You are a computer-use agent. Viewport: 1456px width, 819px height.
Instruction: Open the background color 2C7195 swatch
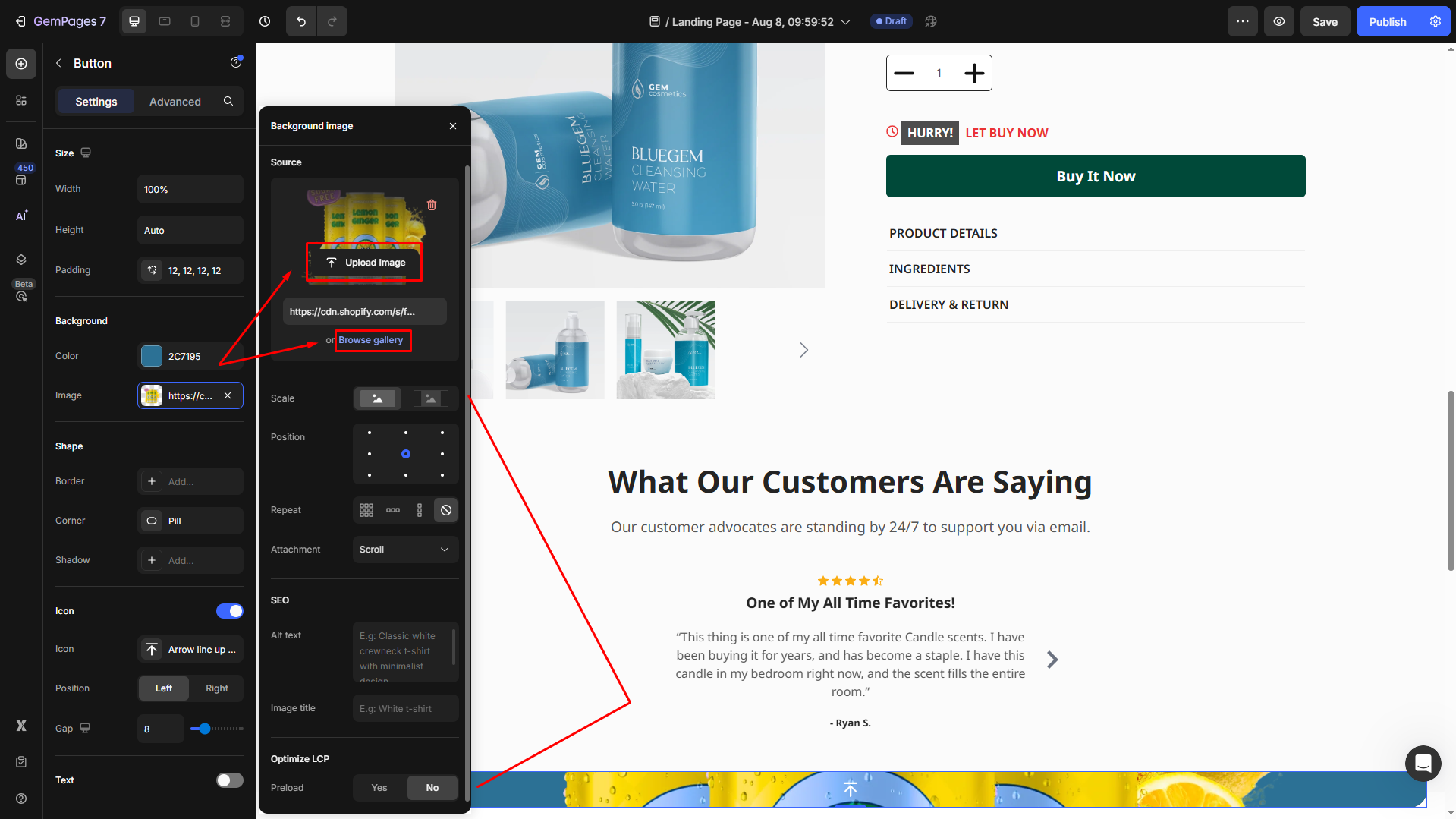pyautogui.click(x=152, y=356)
